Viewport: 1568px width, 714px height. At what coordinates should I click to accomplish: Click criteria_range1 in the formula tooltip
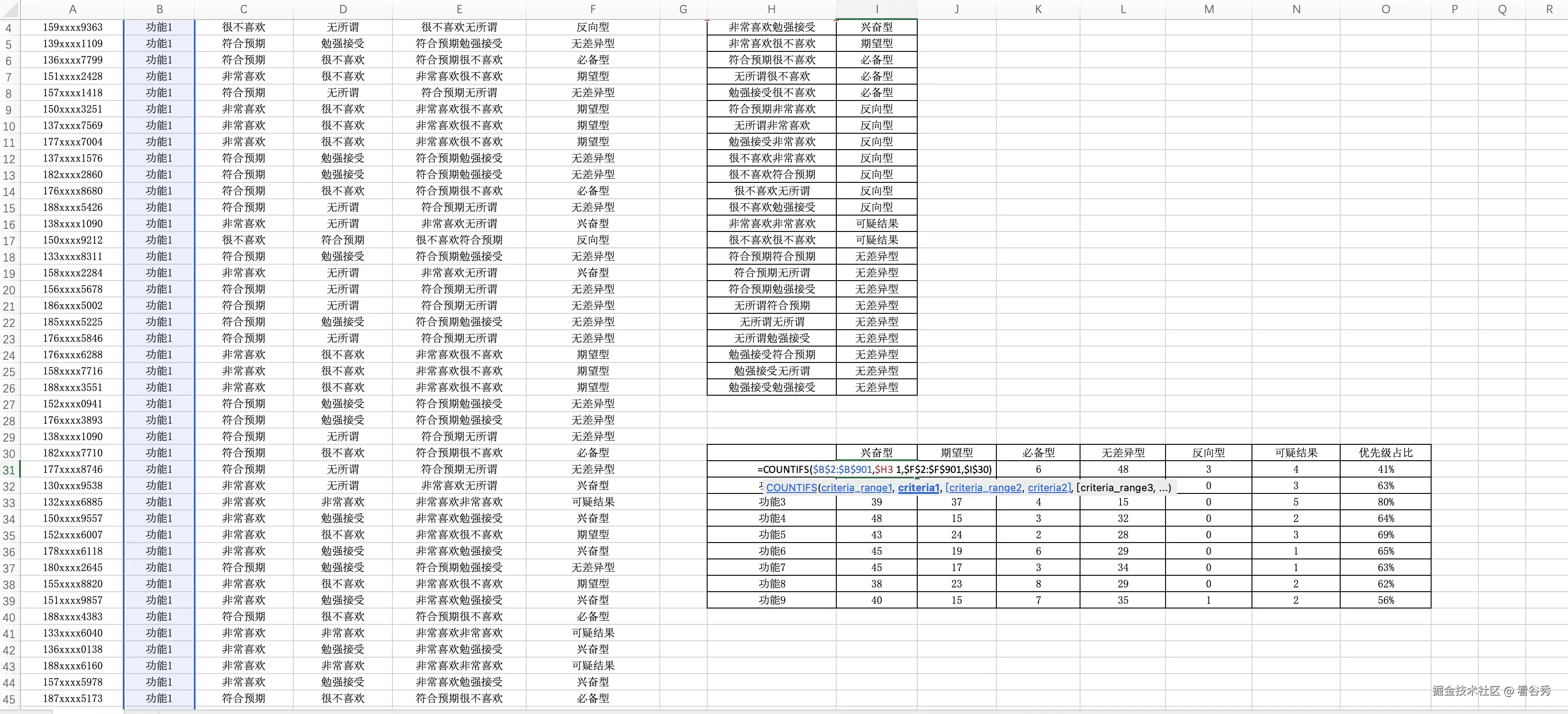(x=856, y=488)
